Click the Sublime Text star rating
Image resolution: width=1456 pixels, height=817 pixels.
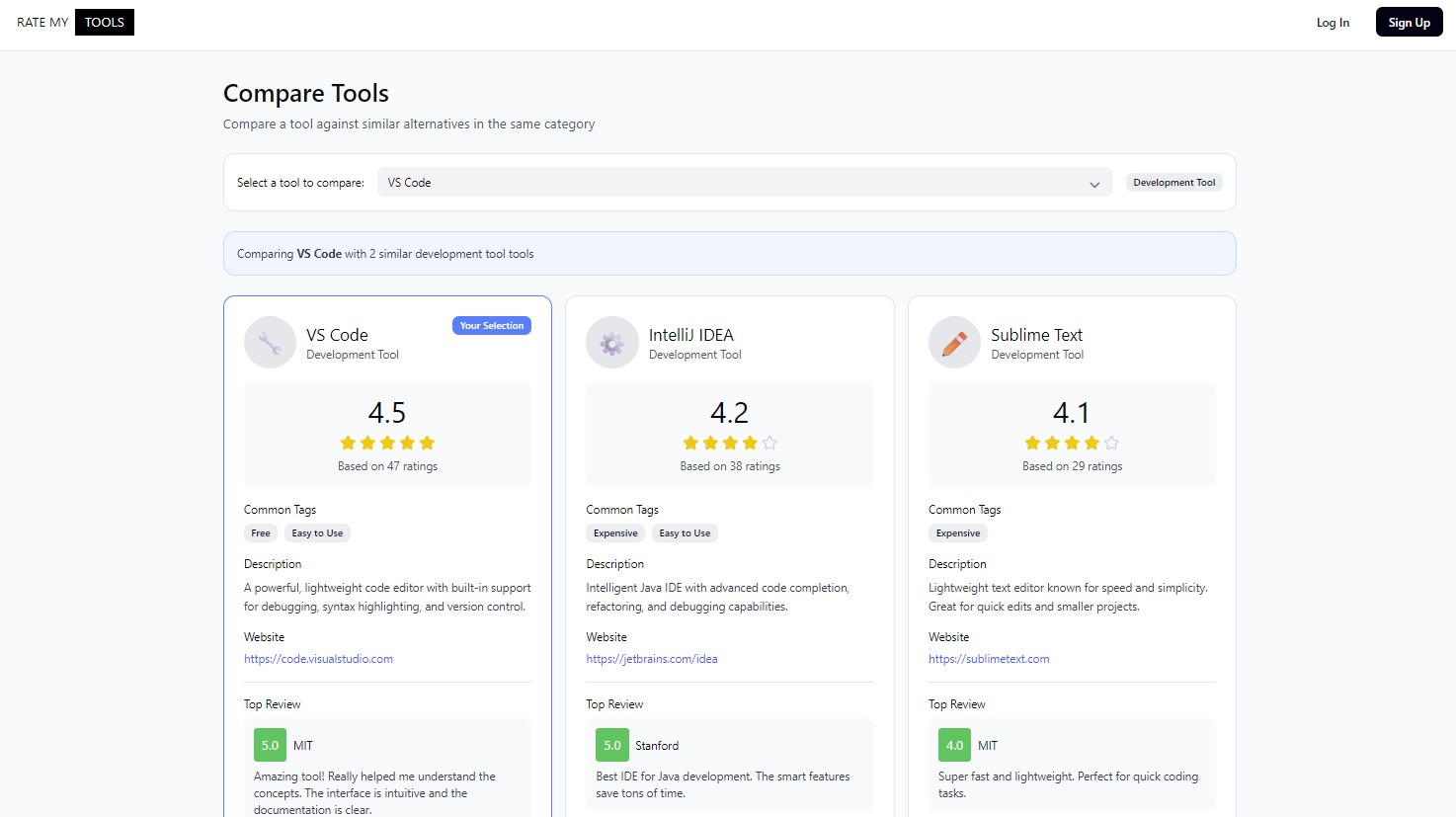[1072, 443]
